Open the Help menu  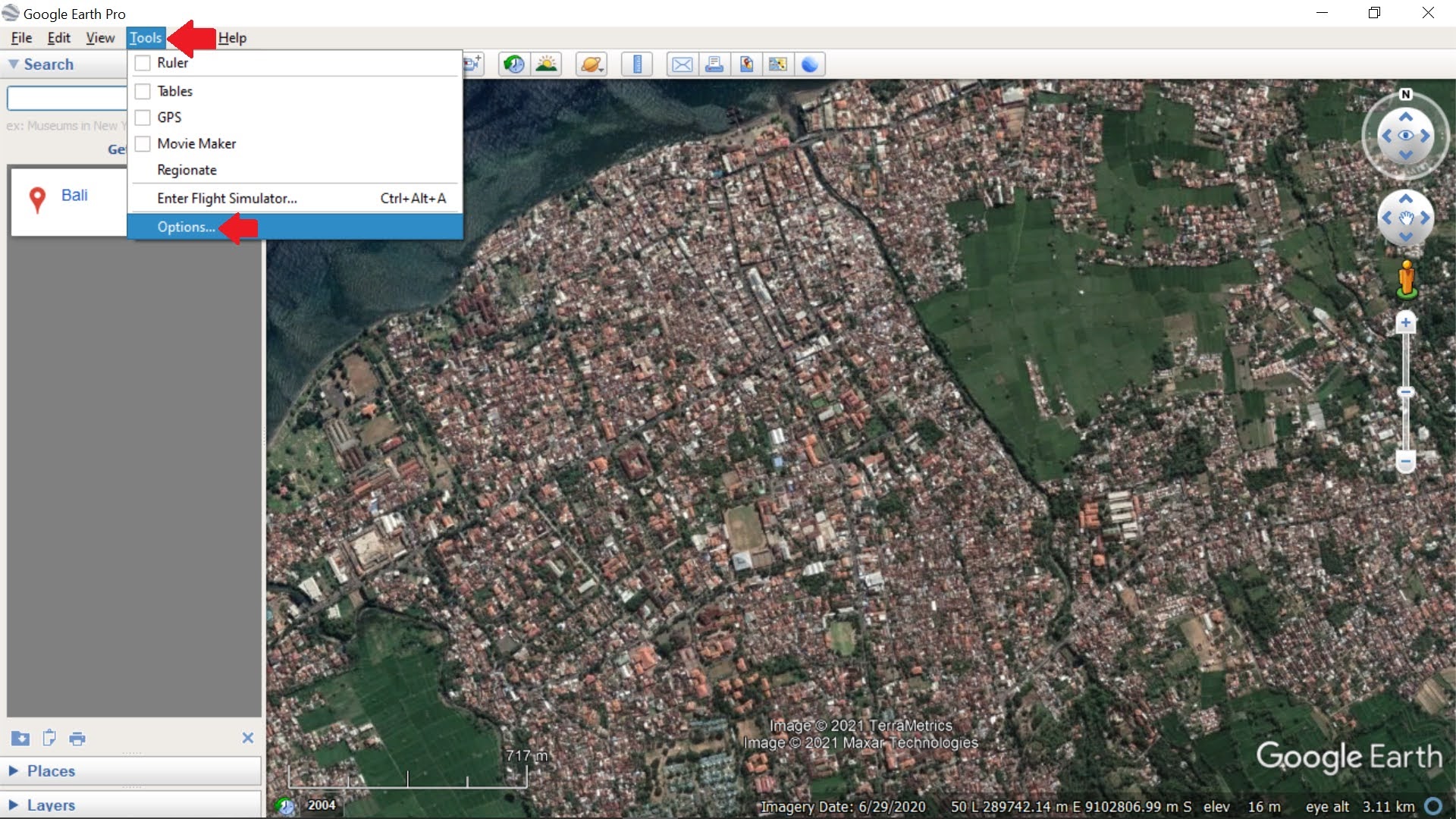tap(232, 38)
